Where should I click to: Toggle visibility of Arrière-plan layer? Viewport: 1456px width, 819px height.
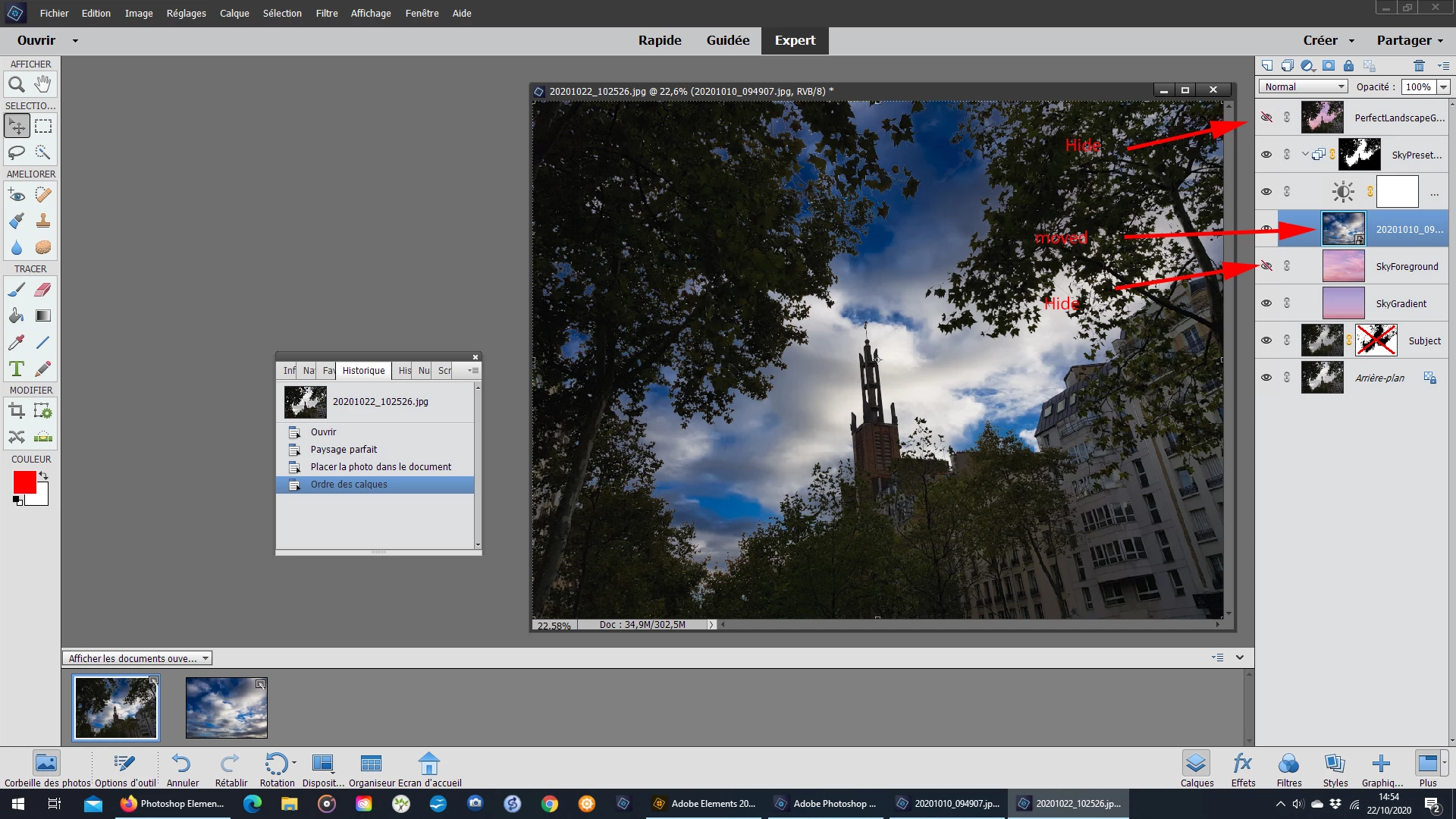click(x=1266, y=378)
